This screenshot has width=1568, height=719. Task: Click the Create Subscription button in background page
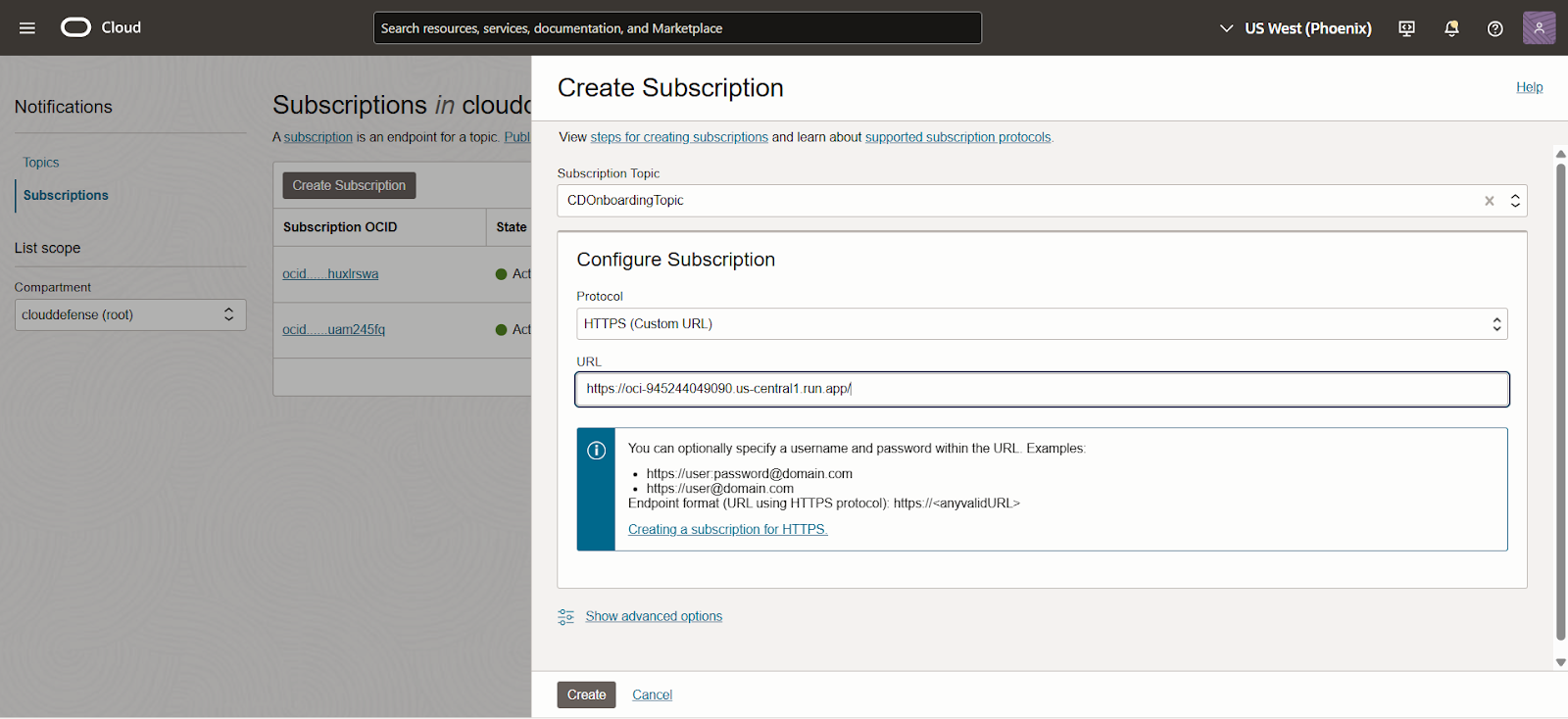pyautogui.click(x=349, y=185)
